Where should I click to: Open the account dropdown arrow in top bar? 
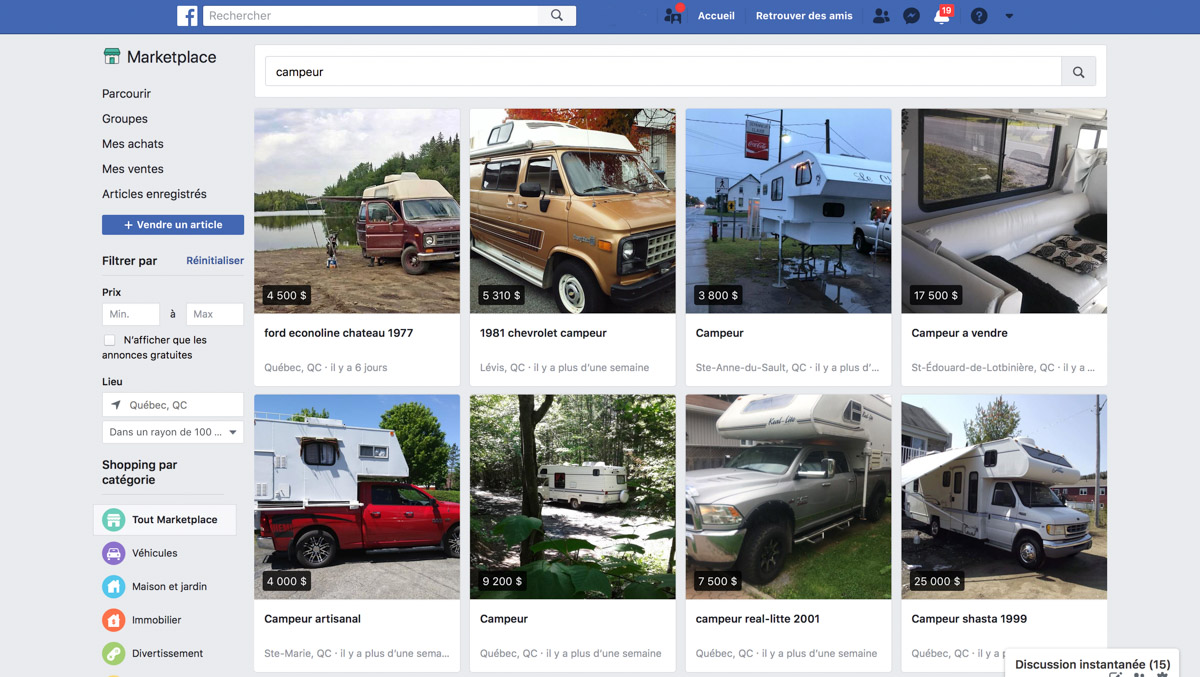click(x=1009, y=16)
